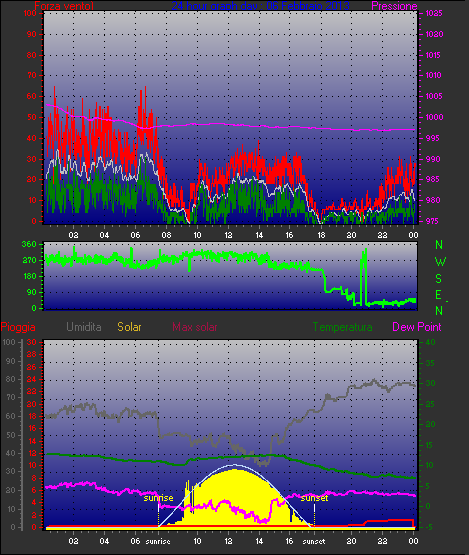Click the '975' pressure axis value
The width and height of the screenshot is (469, 555).
point(432,221)
